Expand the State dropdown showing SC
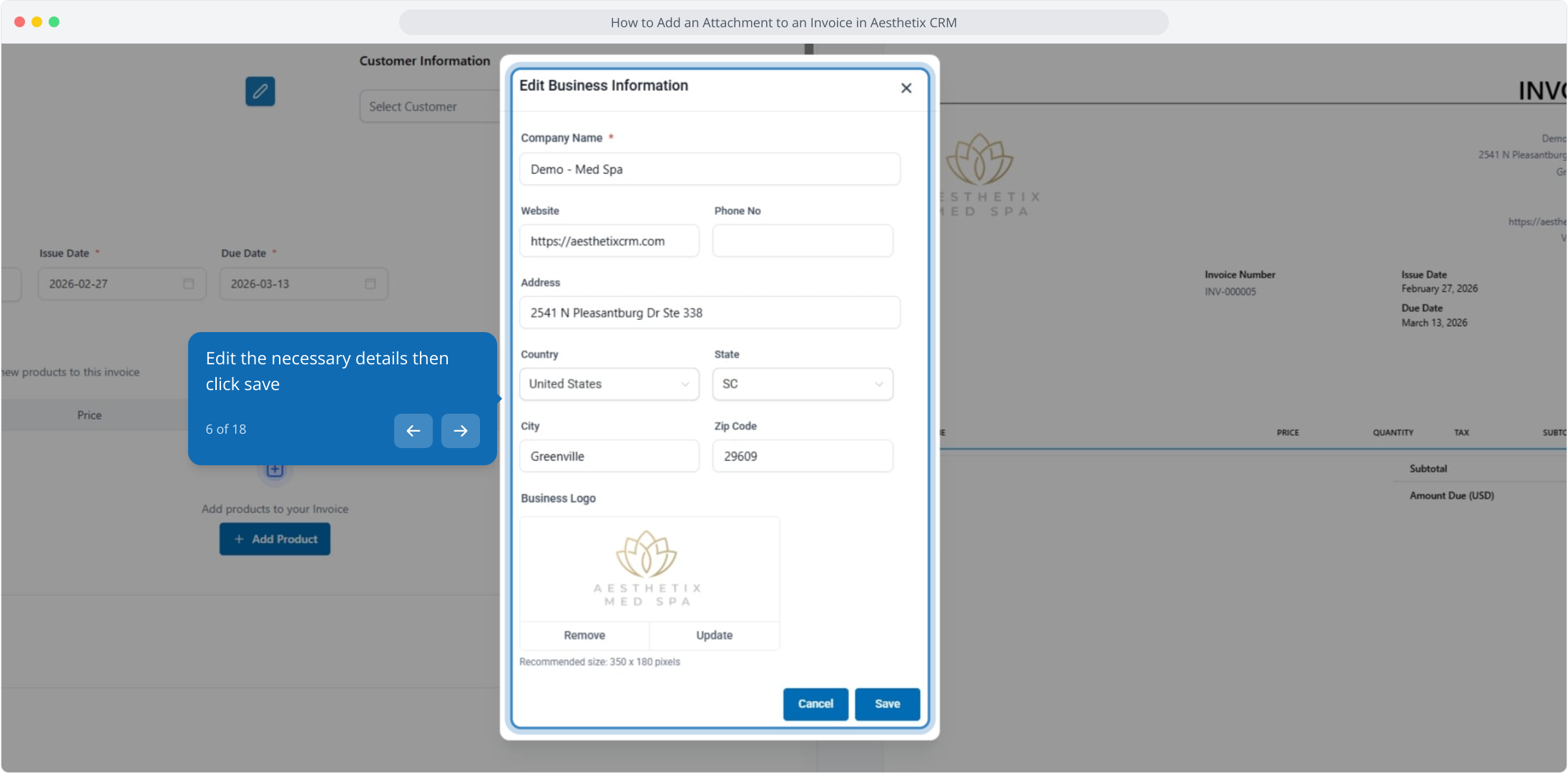 pos(802,384)
